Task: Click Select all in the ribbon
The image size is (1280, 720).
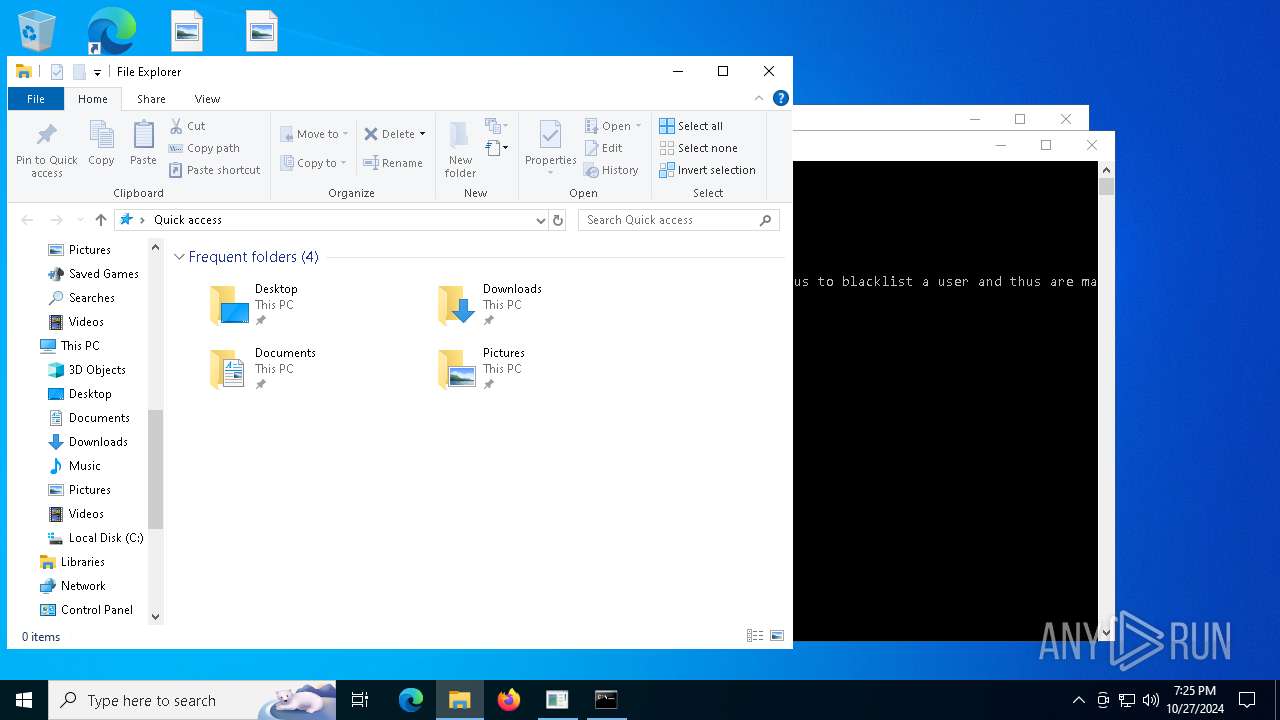Action: pos(691,126)
